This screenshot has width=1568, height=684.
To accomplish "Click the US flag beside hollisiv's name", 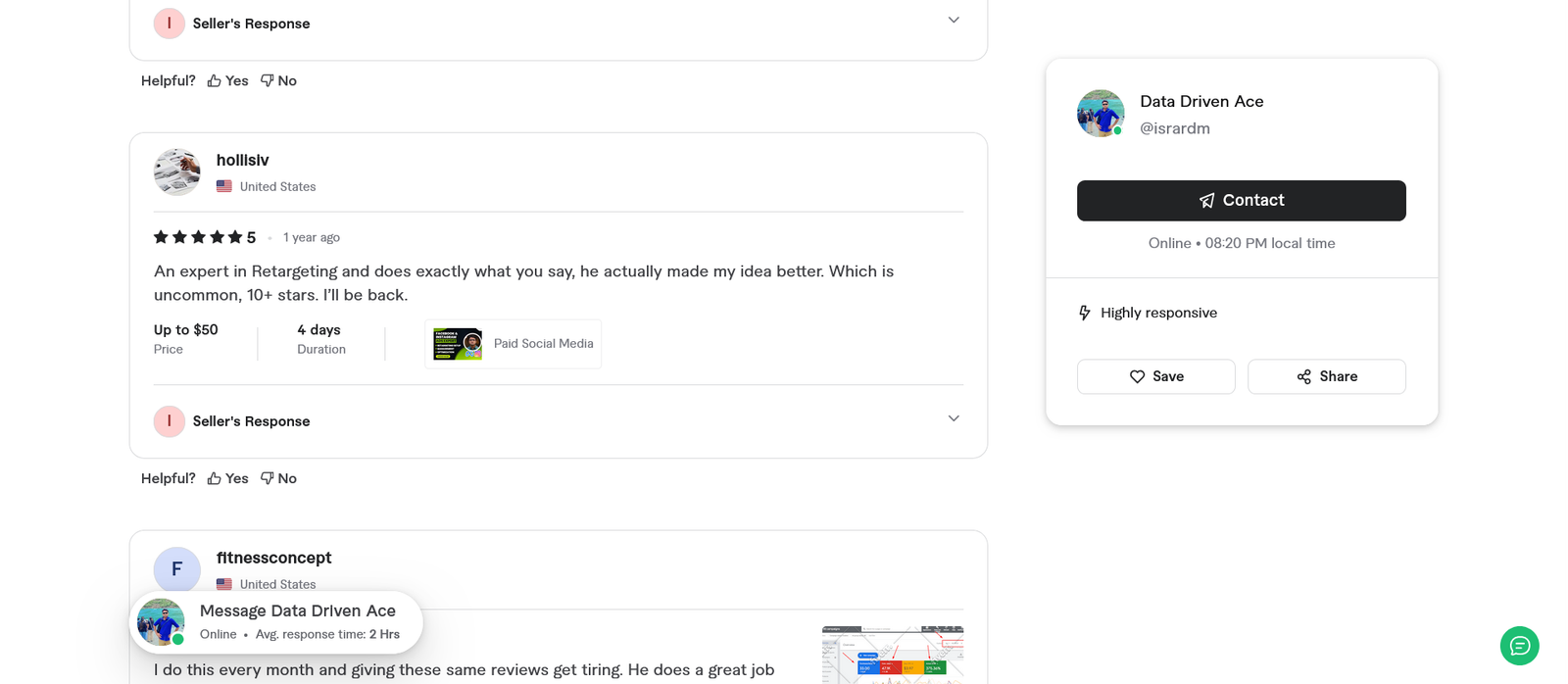I will point(224,185).
